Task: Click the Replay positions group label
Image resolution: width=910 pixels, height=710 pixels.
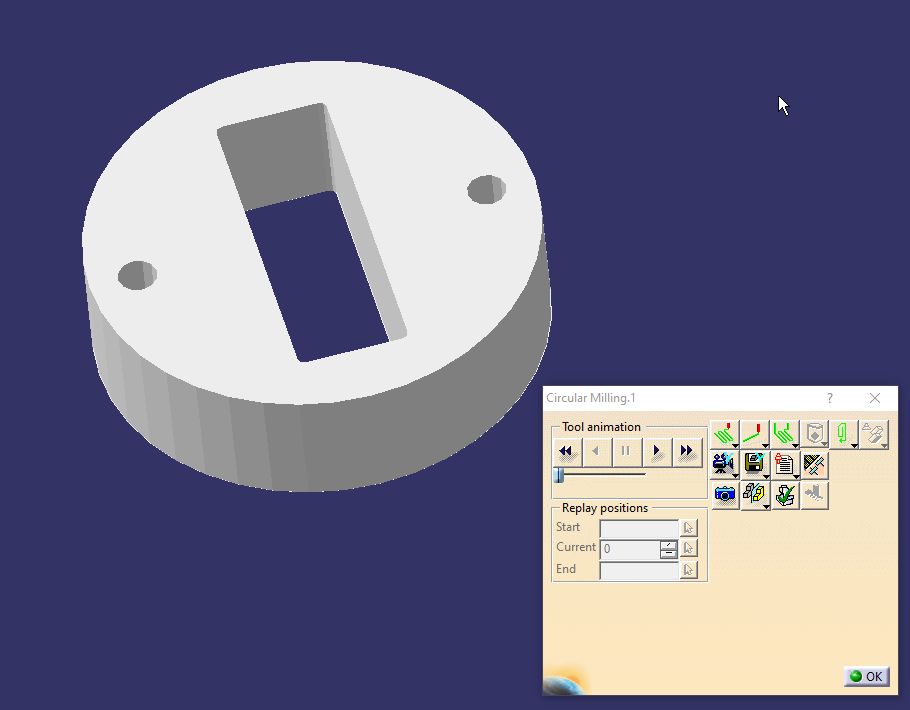Action: [605, 508]
